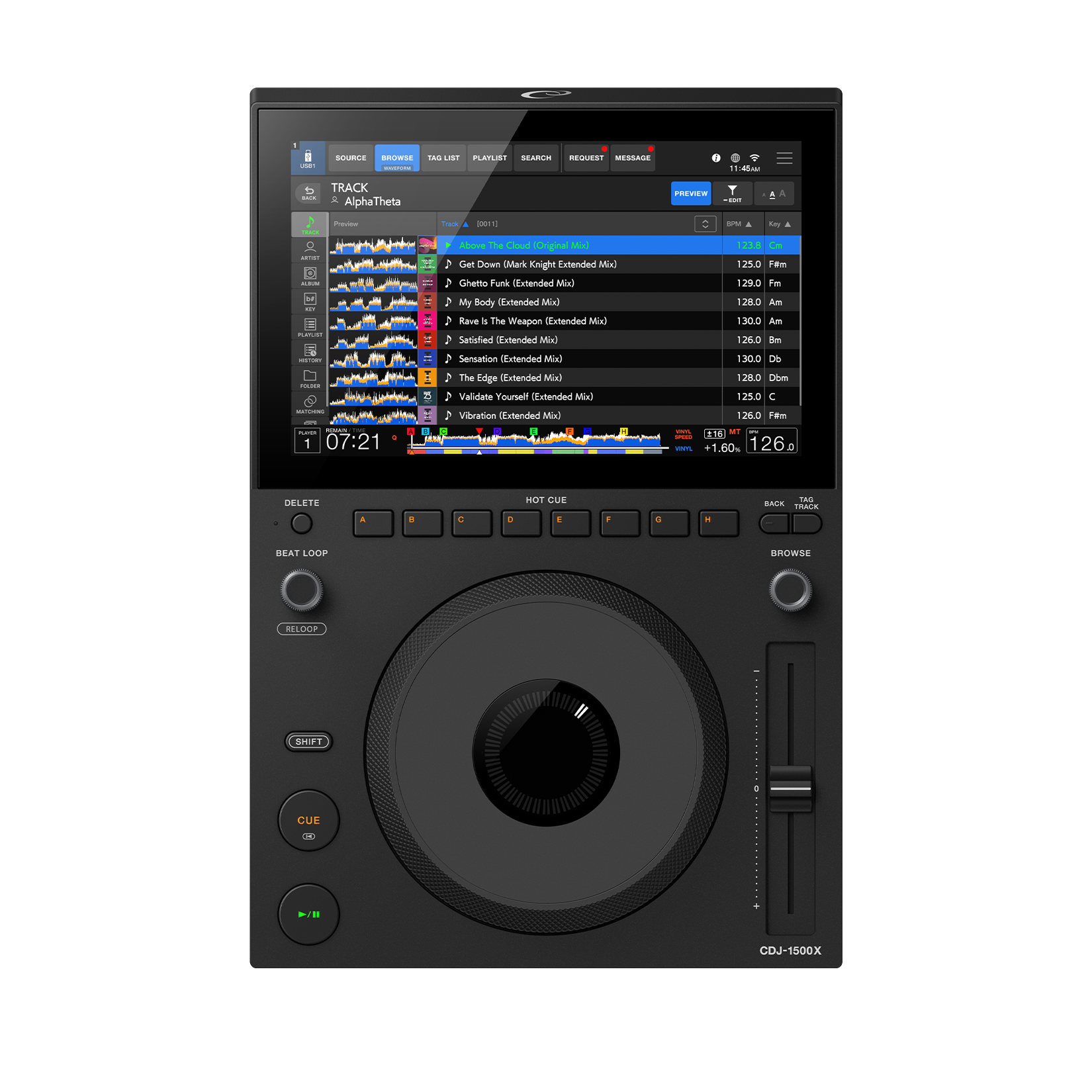The width and height of the screenshot is (1092, 1092).
Task: Trigger hot cue pad C
Action: coord(472,523)
